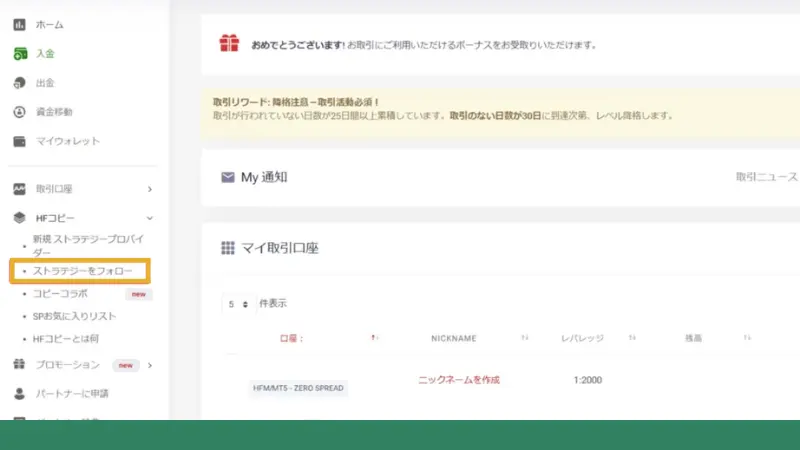Click the green 入金 icon
Viewport: 800px width, 450px height.
click(x=20, y=54)
